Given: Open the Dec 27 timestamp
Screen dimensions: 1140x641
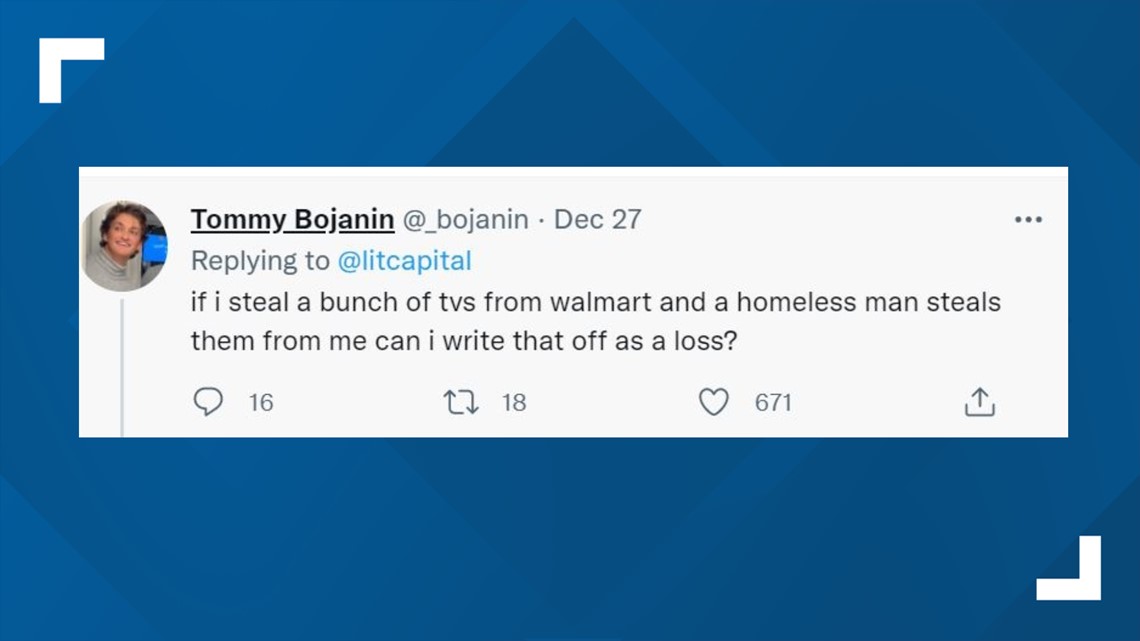Looking at the screenshot, I should click(x=598, y=219).
